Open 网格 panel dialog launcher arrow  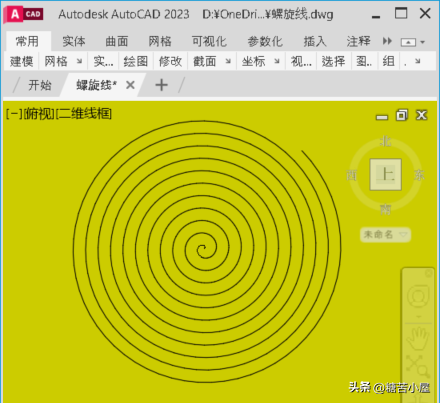(79, 61)
